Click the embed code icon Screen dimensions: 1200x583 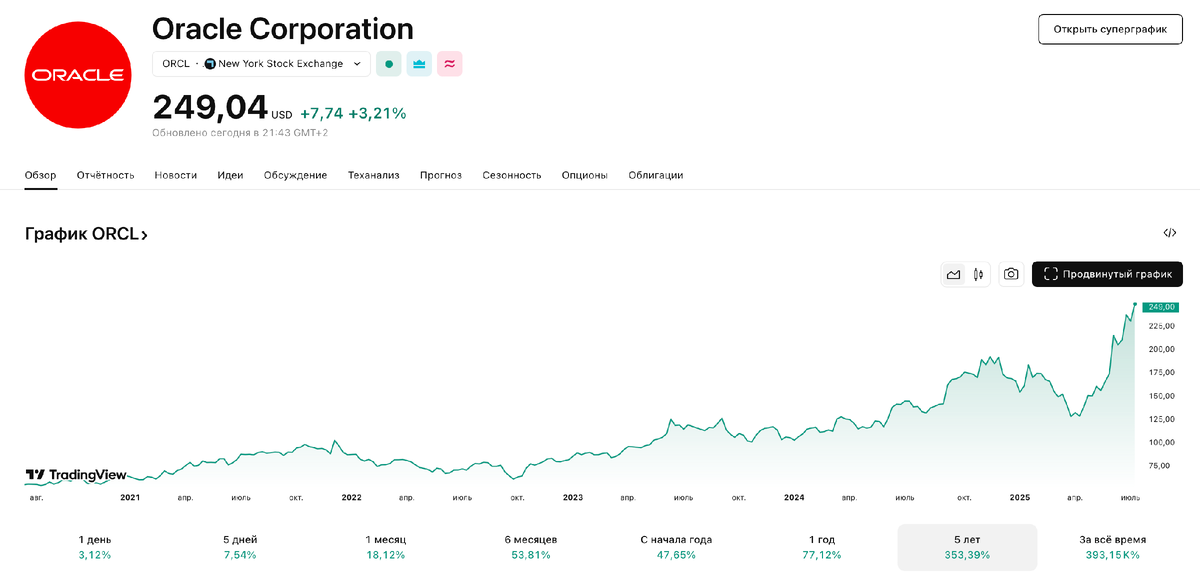tap(1170, 233)
